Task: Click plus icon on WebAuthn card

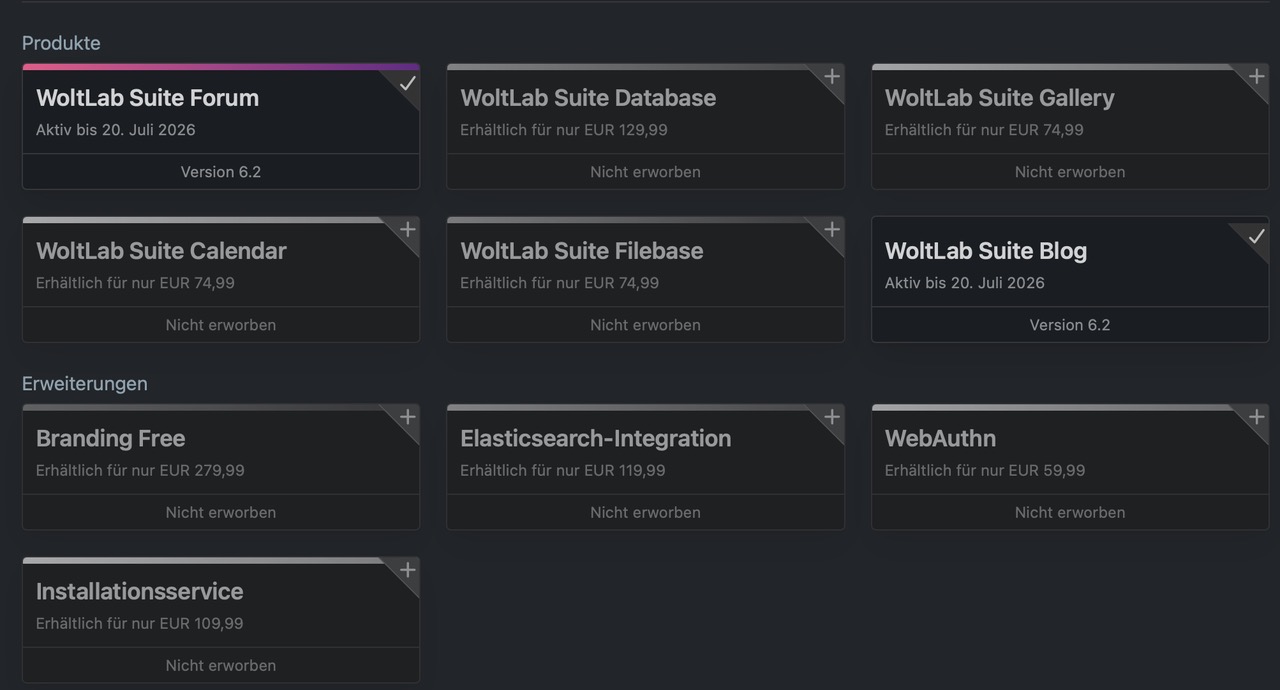Action: click(1256, 417)
